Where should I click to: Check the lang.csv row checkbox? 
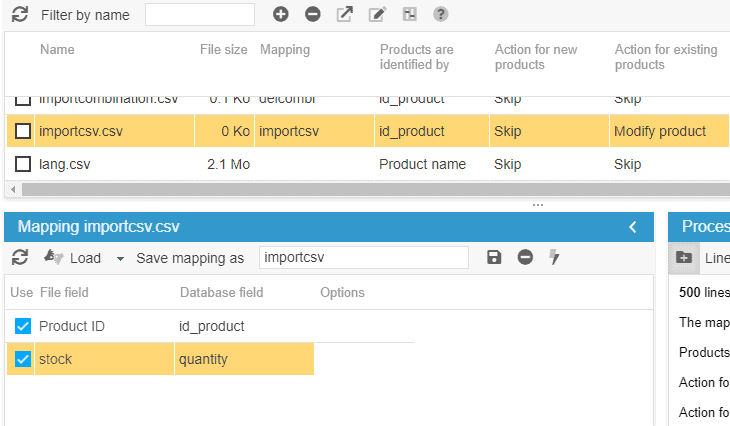23,164
